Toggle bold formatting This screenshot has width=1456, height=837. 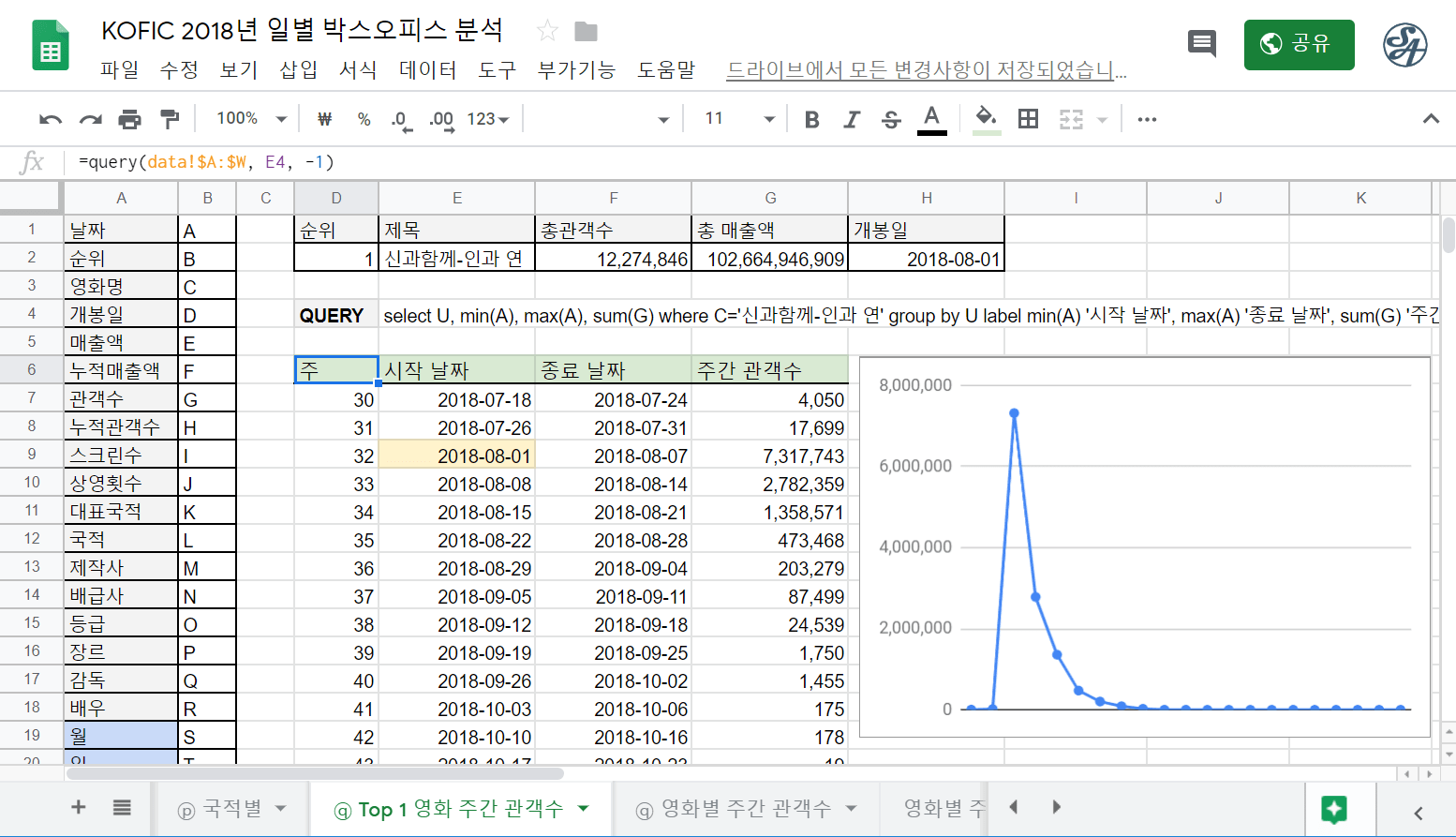point(811,119)
